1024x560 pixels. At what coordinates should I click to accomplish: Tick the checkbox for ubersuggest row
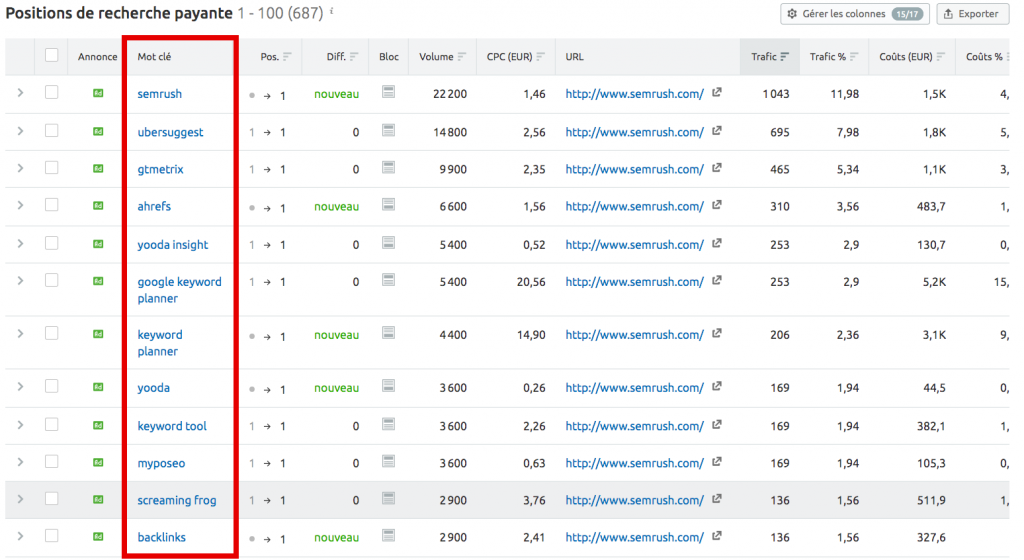click(52, 131)
